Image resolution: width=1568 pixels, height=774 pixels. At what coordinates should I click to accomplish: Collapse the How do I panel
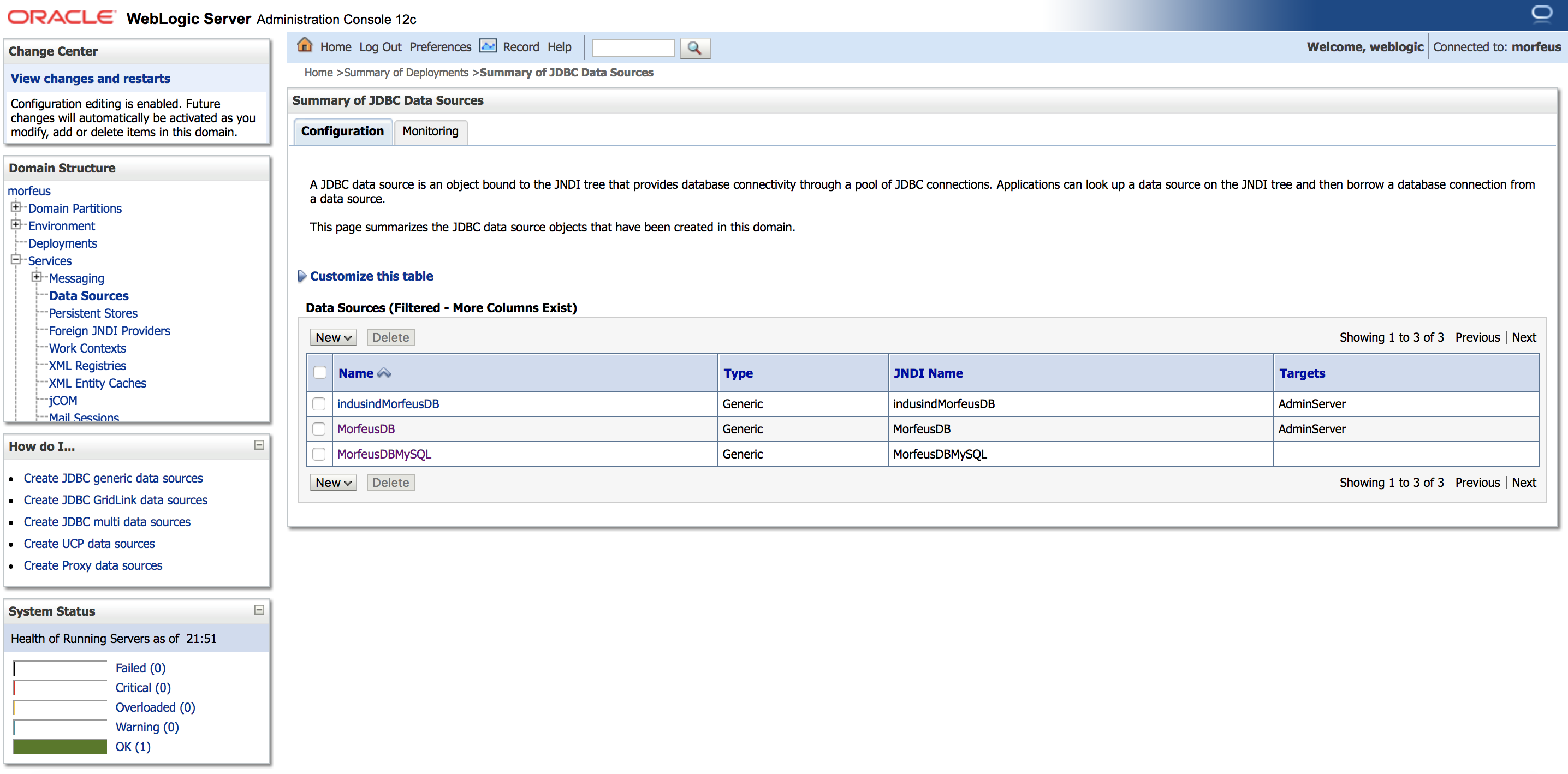pos(259,445)
